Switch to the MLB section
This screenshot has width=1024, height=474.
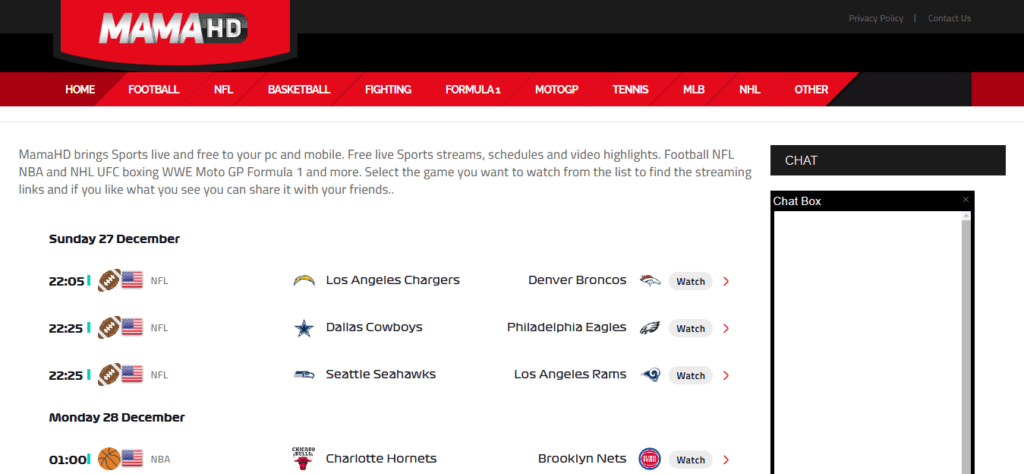coord(694,89)
